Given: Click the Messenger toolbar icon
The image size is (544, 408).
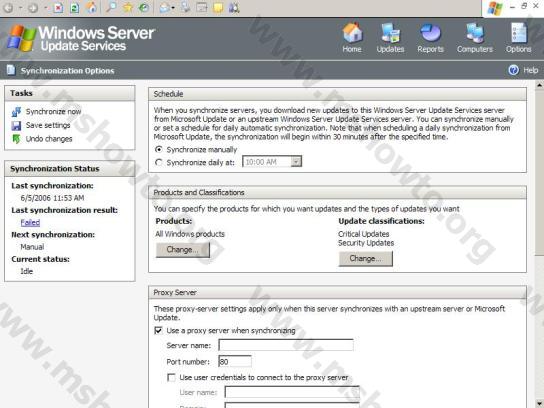Looking at the screenshot, I should point(234,7).
